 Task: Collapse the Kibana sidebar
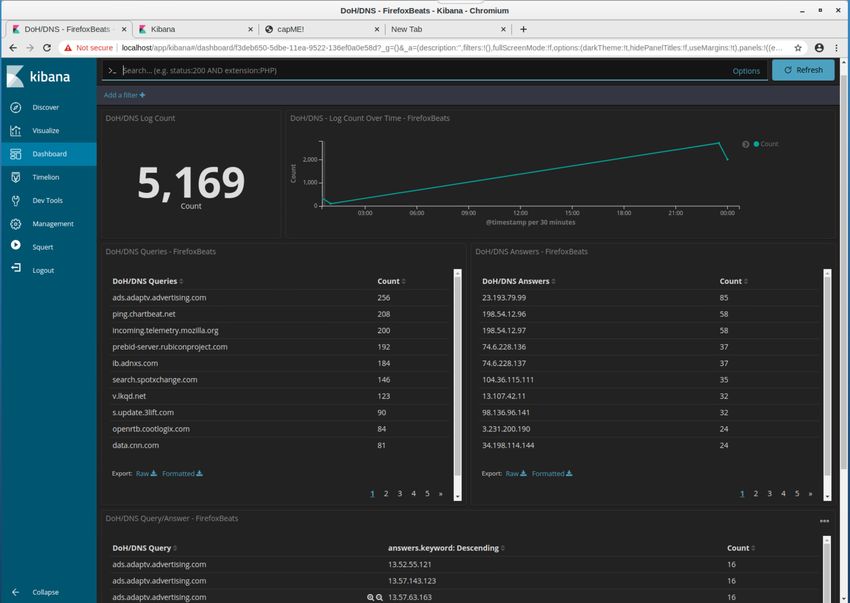coord(48,592)
